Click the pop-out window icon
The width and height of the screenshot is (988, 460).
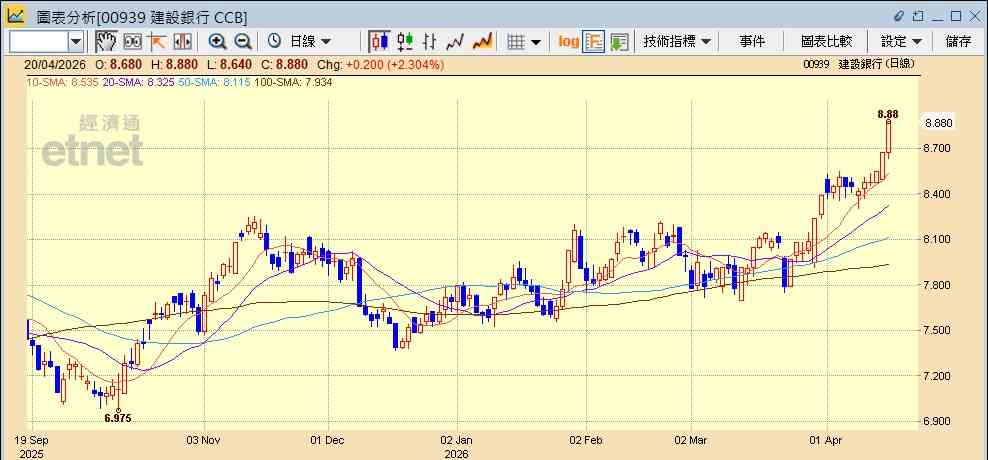(x=918, y=15)
